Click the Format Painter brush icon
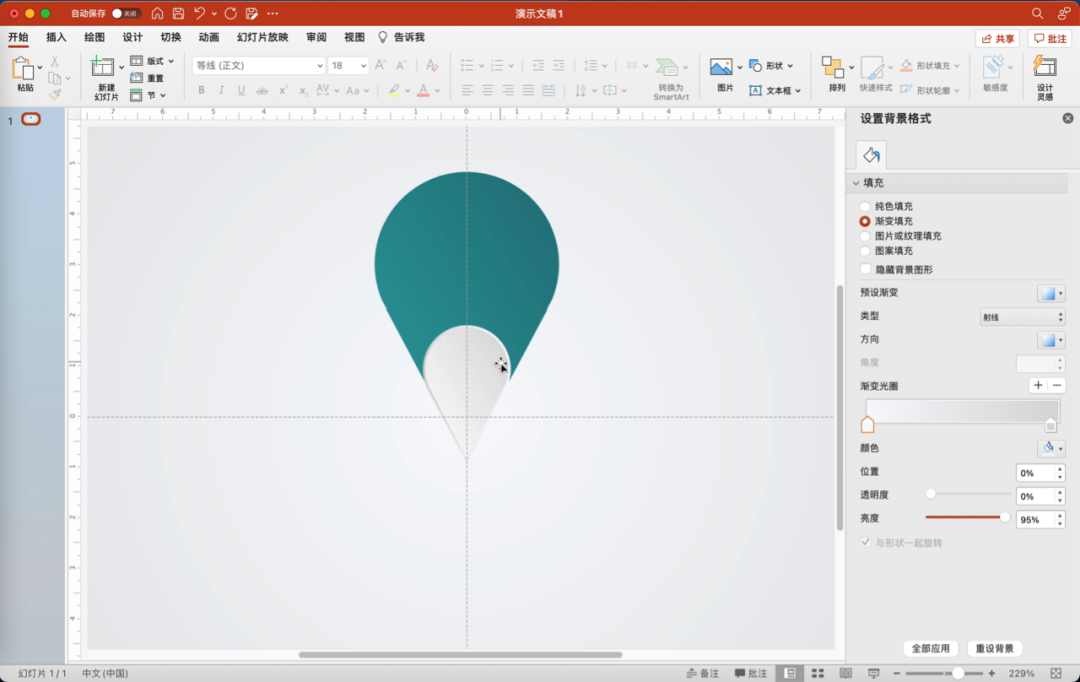Screen dimensions: 1080x682 55,94
